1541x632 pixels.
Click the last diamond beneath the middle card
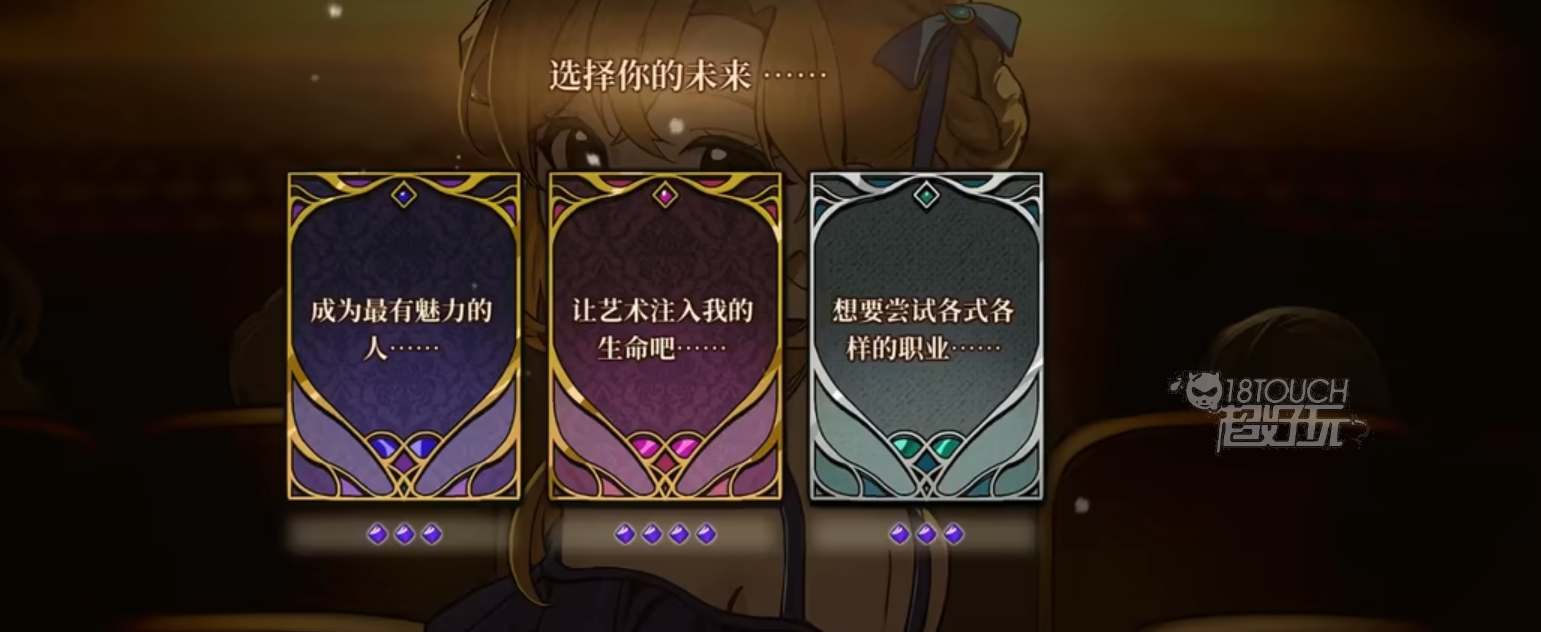[x=706, y=534]
